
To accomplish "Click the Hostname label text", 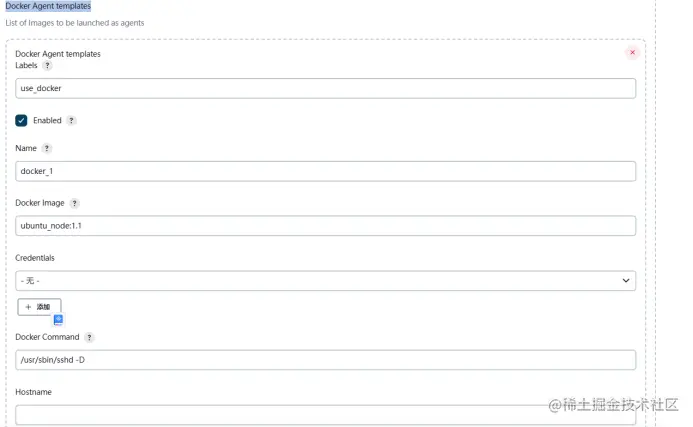I will [x=33, y=392].
